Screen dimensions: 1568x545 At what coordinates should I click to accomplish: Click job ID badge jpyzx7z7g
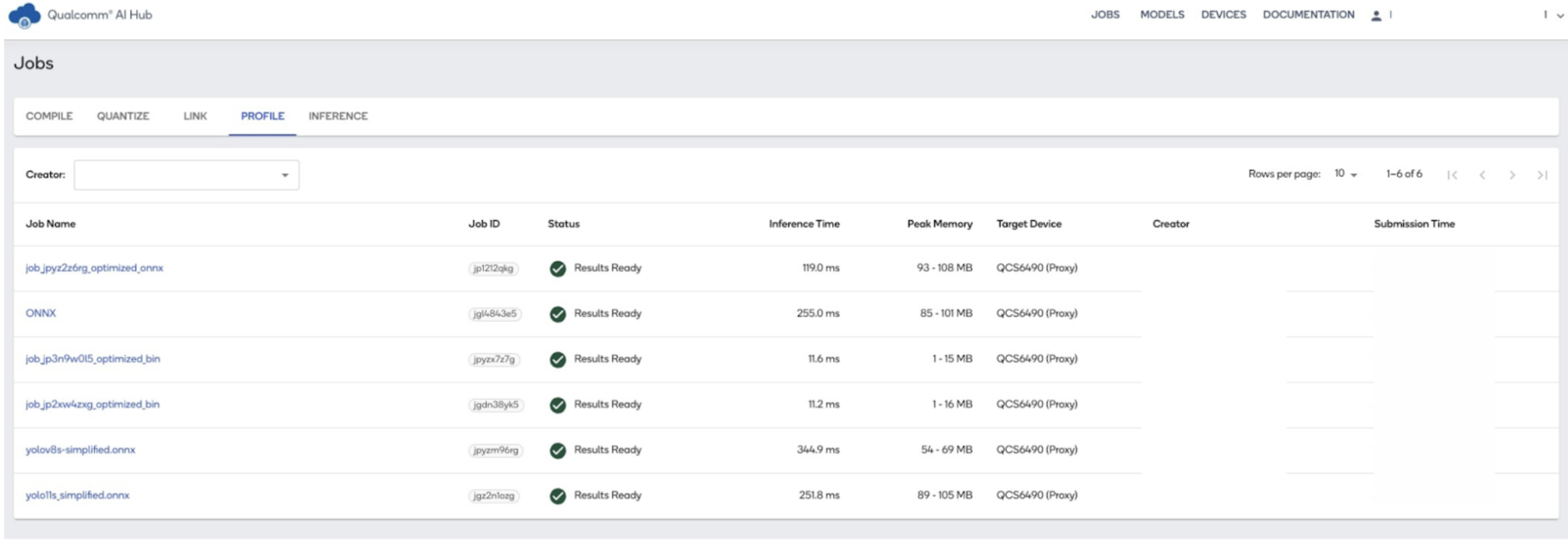point(494,359)
